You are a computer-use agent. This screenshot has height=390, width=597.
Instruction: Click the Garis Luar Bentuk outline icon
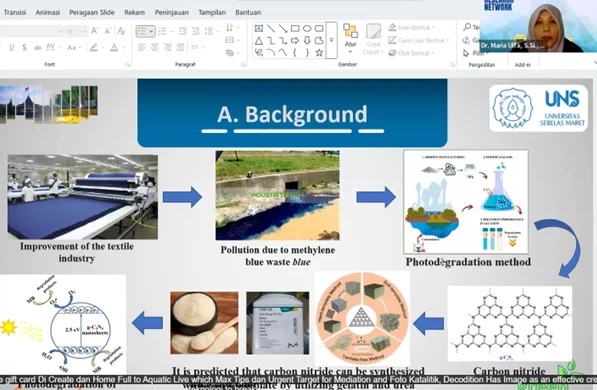(393, 40)
